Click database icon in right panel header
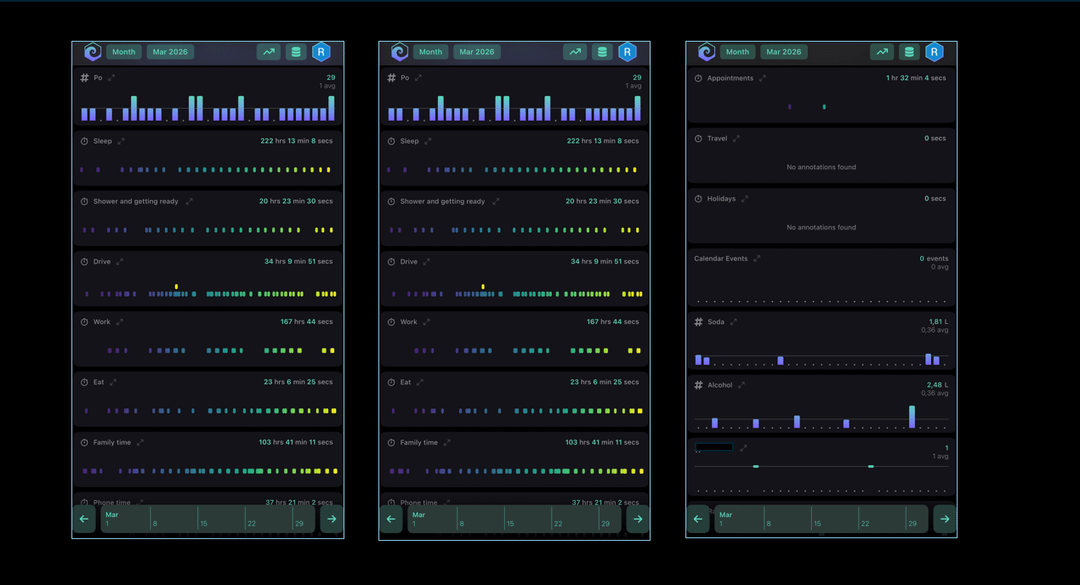 pos(909,52)
